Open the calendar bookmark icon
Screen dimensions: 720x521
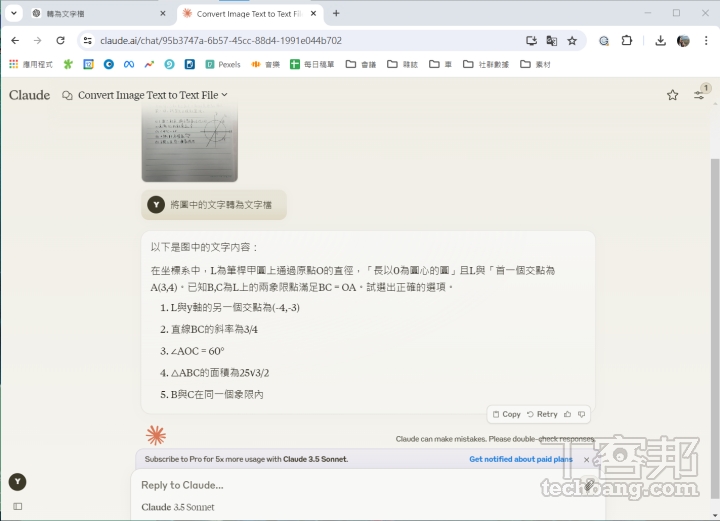coord(88,64)
